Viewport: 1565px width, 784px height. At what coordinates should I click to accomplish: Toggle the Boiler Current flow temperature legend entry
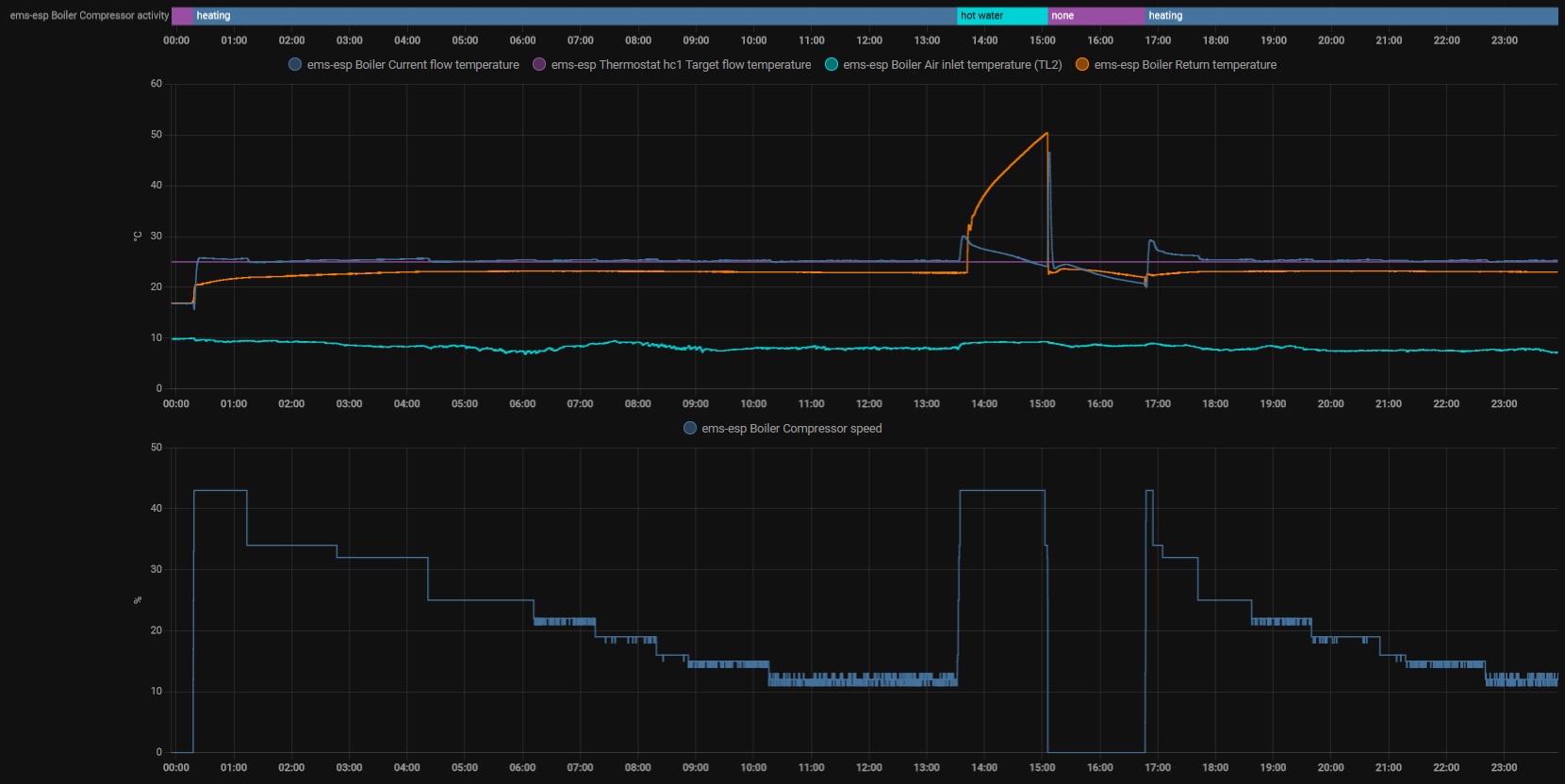404,65
